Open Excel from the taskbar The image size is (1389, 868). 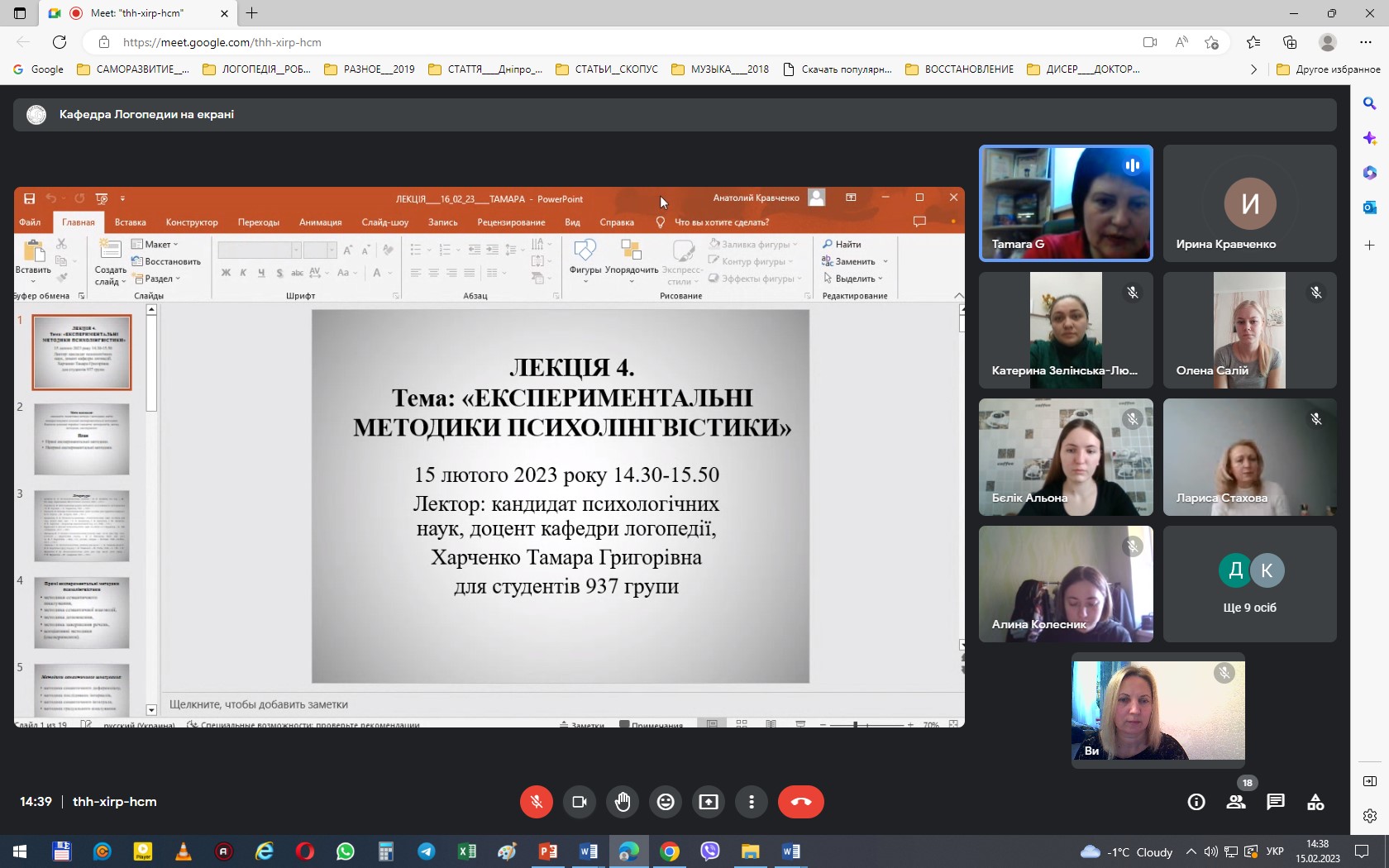click(466, 851)
